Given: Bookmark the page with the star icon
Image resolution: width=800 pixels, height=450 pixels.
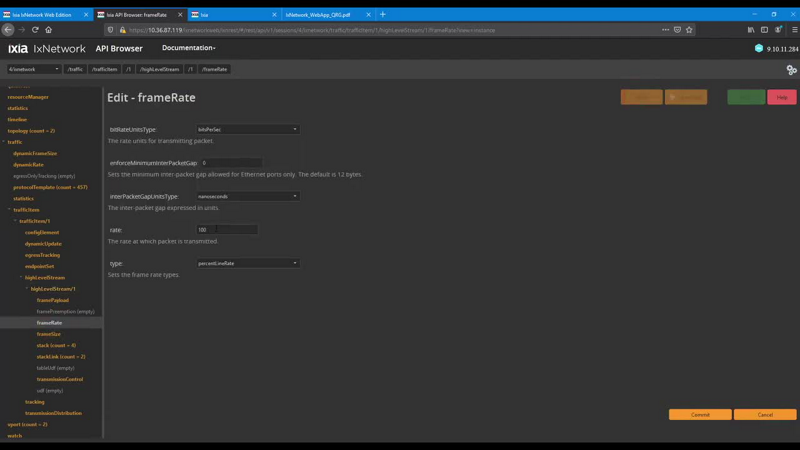Looking at the screenshot, I should 689,30.
